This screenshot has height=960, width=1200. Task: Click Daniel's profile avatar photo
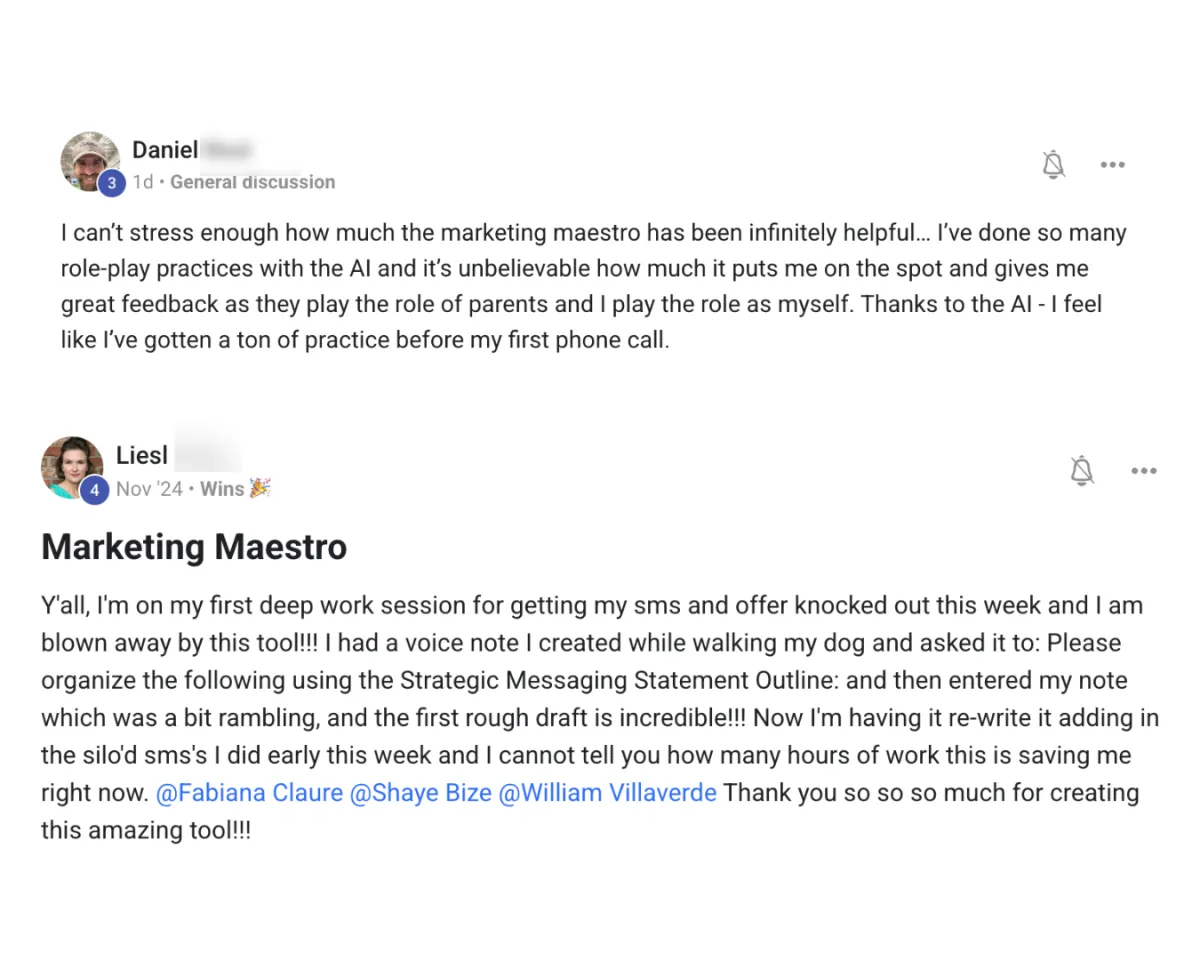pyautogui.click(x=88, y=158)
